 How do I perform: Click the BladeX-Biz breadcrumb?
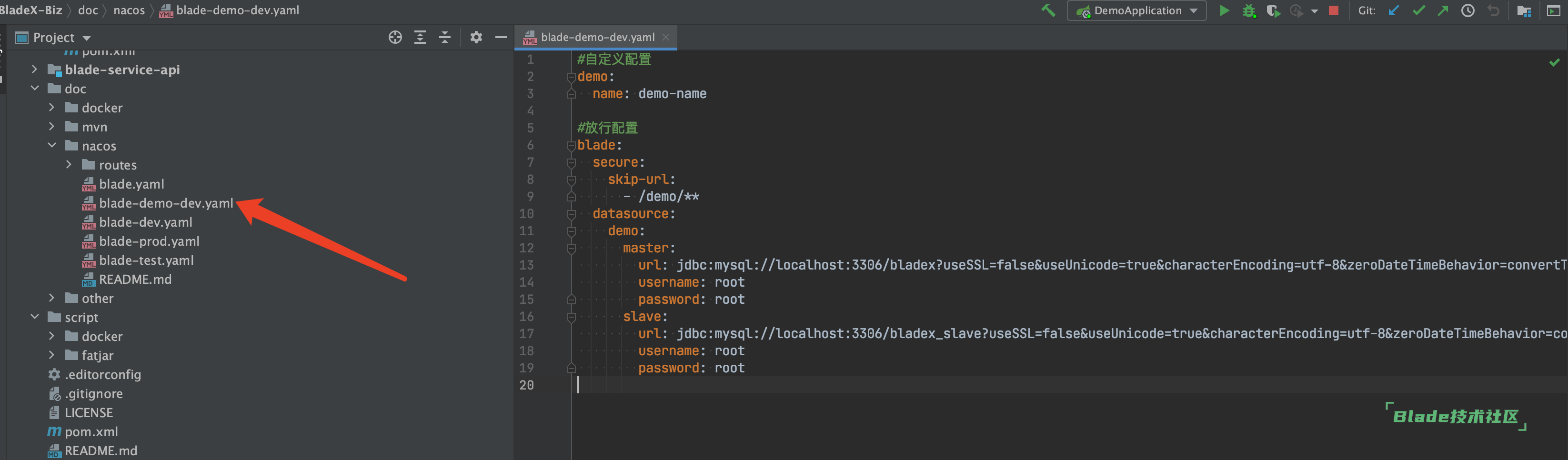point(31,10)
